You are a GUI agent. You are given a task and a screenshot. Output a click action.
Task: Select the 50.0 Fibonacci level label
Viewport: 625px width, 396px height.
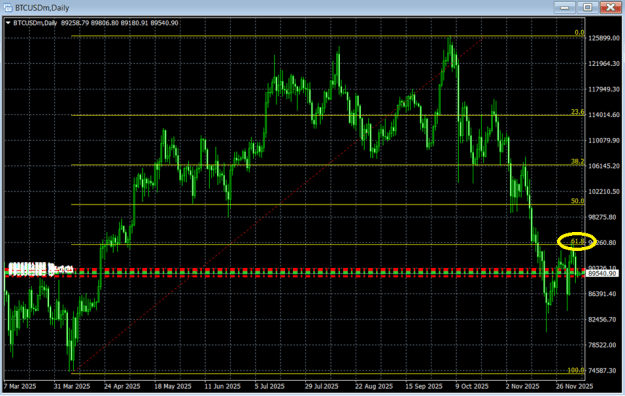[x=577, y=201]
